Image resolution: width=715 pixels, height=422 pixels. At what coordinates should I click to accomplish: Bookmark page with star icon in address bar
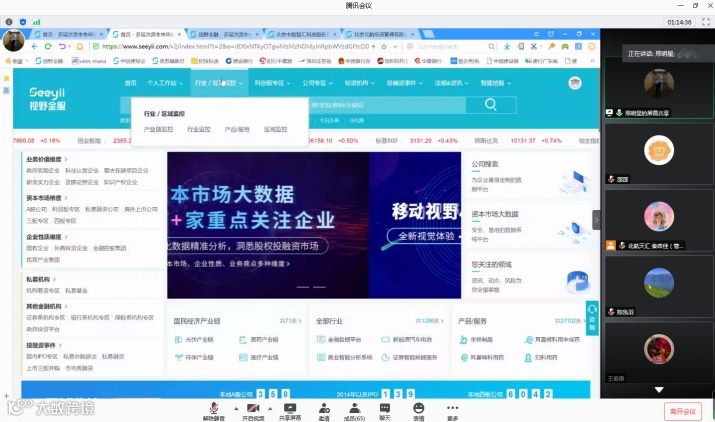384,47
